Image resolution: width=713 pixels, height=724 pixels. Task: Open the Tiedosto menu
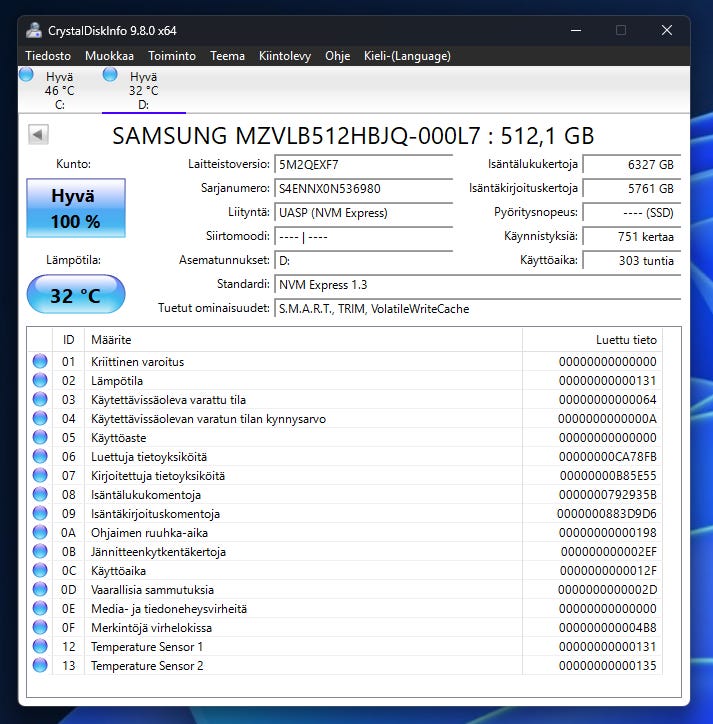48,56
